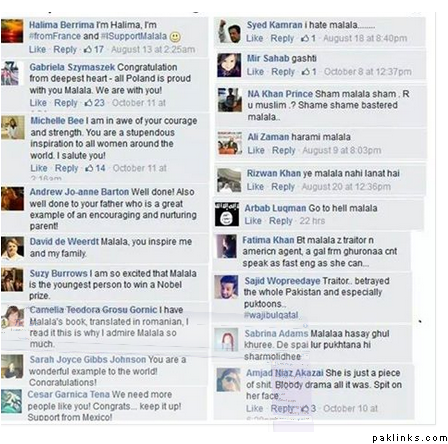Reply to Rizwan Khan's comment

click(283, 187)
